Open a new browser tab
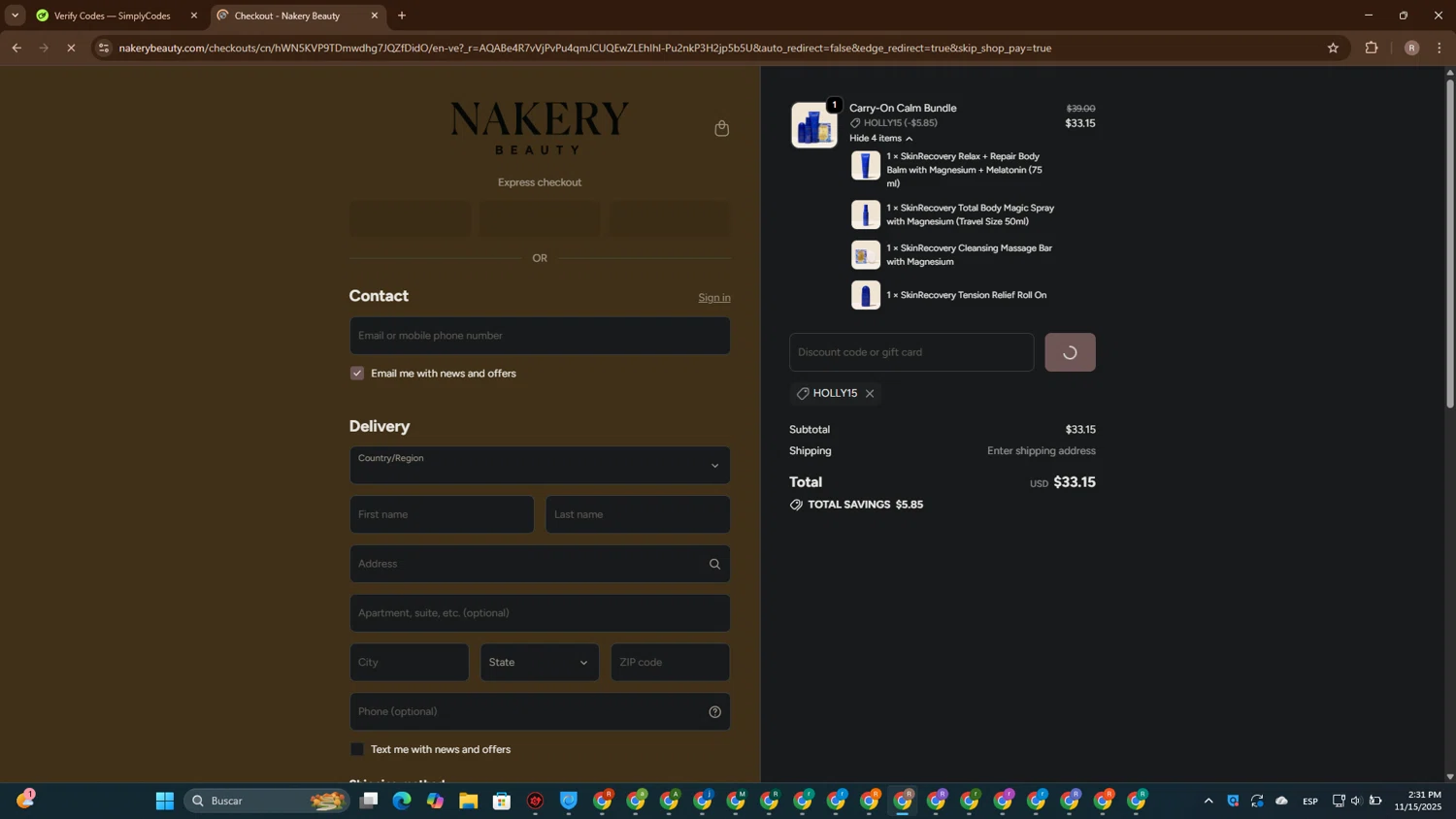The height and width of the screenshot is (819, 1456). pos(402,16)
